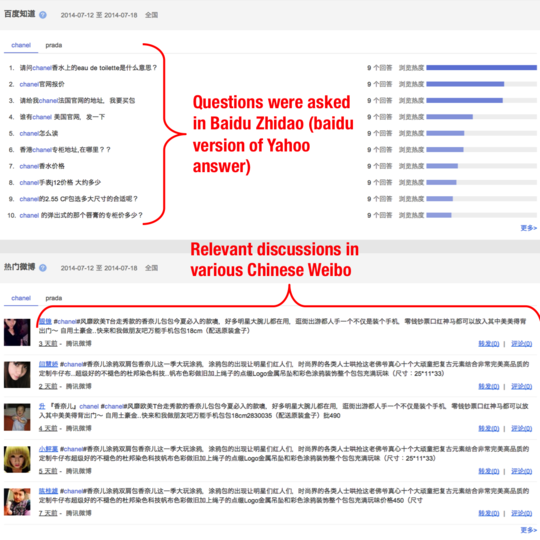
Task: Open question 2 'chanel官网报价'
Action: click(42, 84)
